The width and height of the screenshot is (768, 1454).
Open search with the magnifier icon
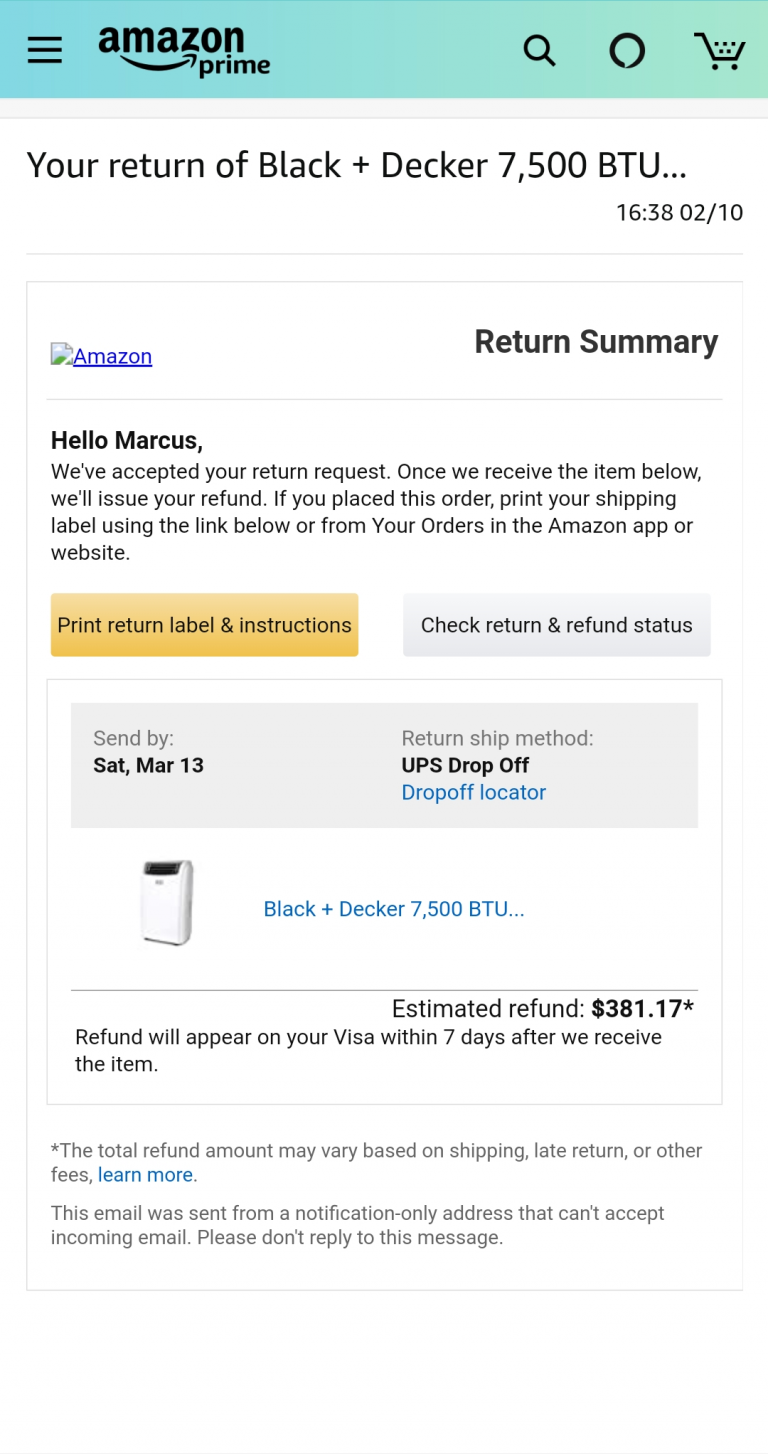pos(539,50)
